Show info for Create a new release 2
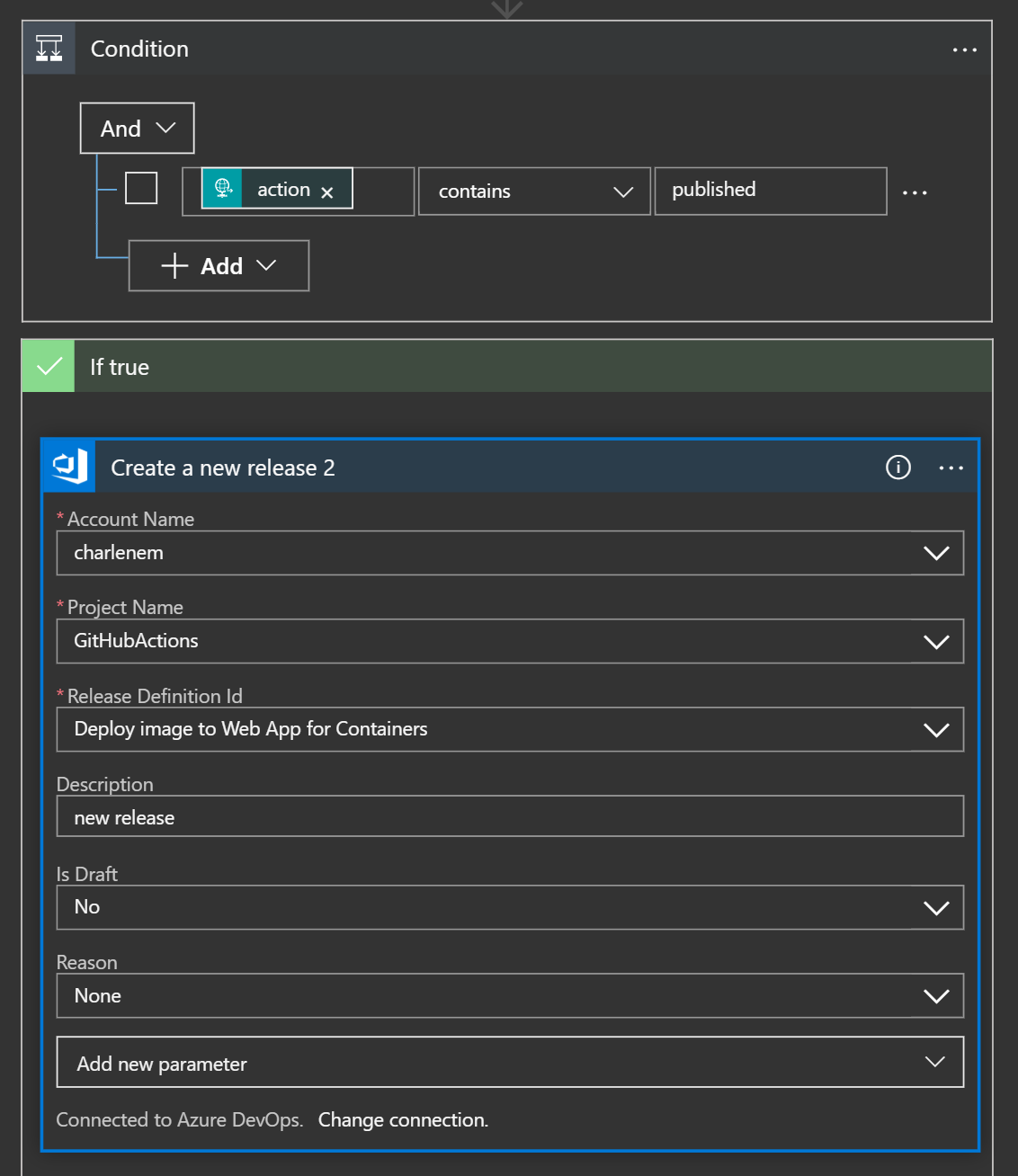 click(897, 468)
